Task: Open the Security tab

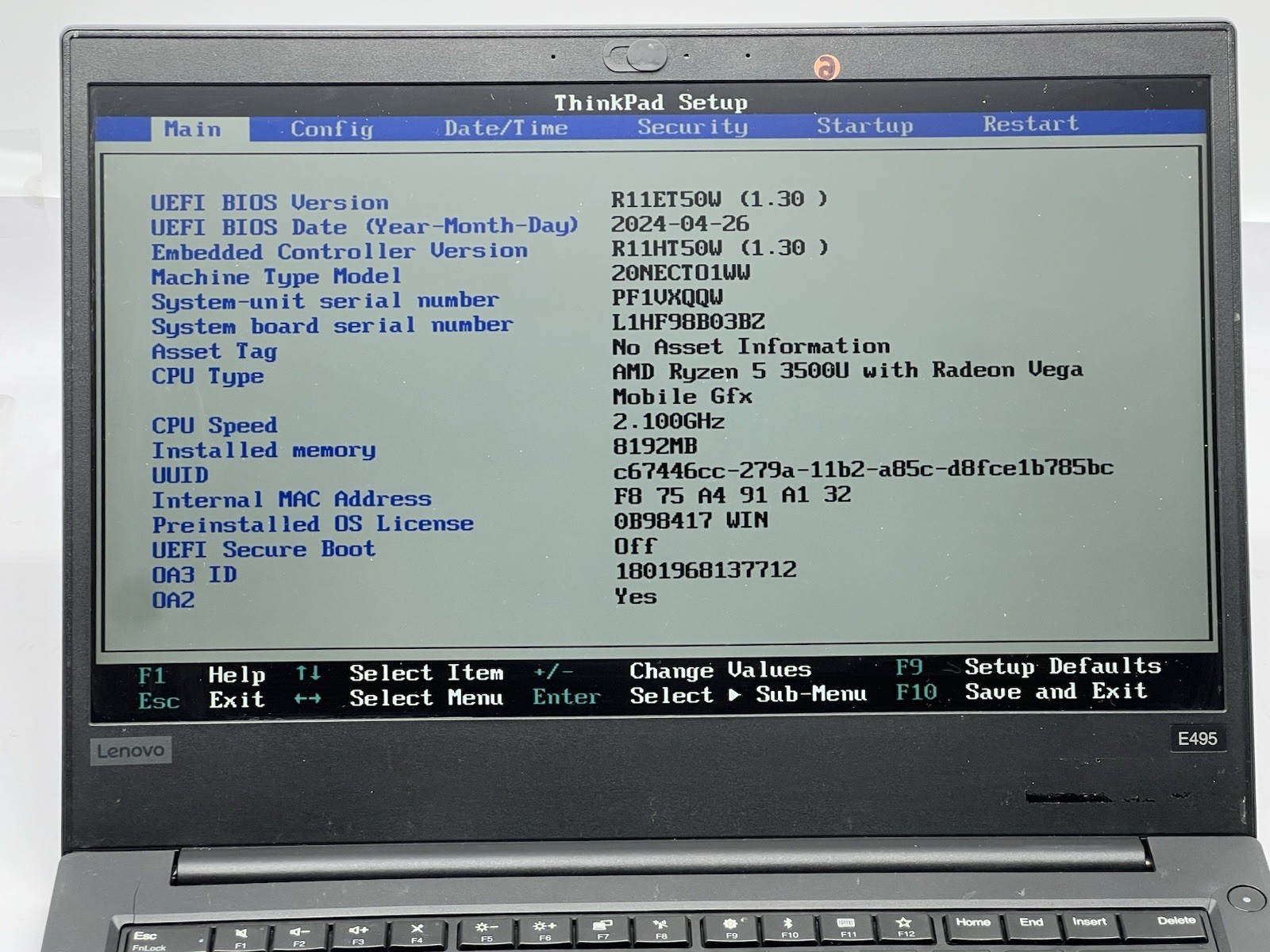Action: coord(692,127)
